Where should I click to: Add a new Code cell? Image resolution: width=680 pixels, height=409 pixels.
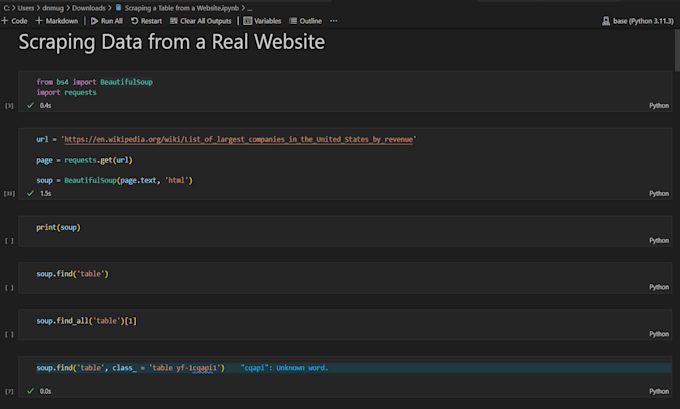click(x=15, y=20)
